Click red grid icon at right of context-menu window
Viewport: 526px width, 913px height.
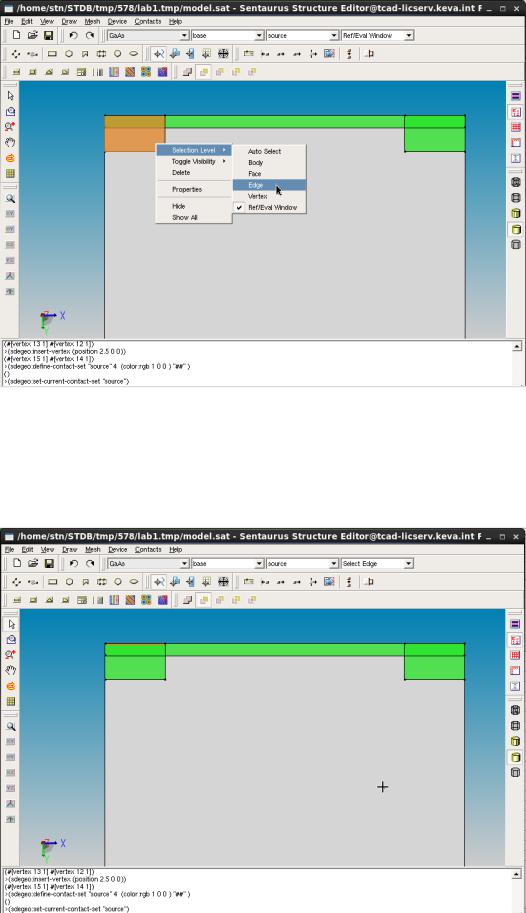point(516,127)
